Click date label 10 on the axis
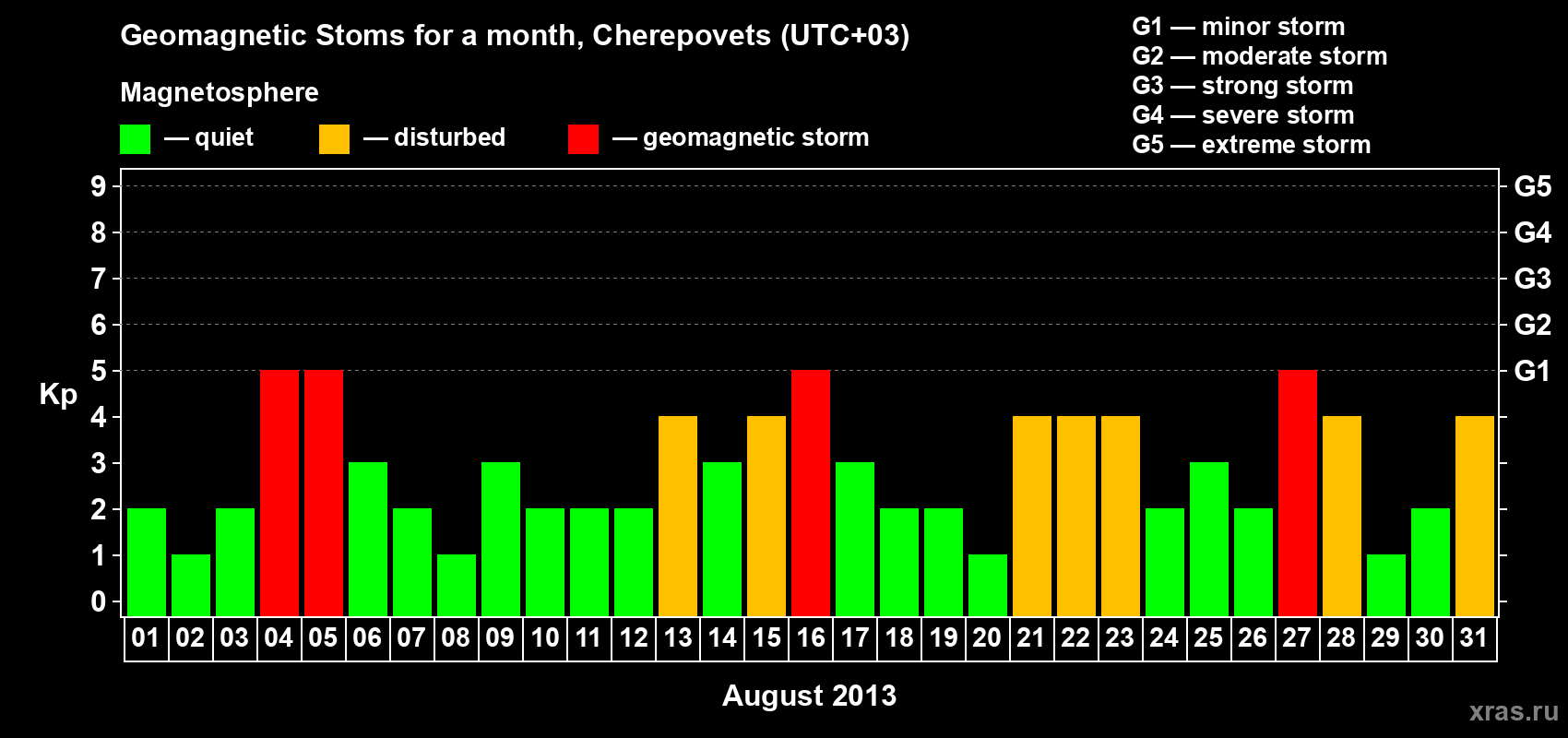 (545, 638)
